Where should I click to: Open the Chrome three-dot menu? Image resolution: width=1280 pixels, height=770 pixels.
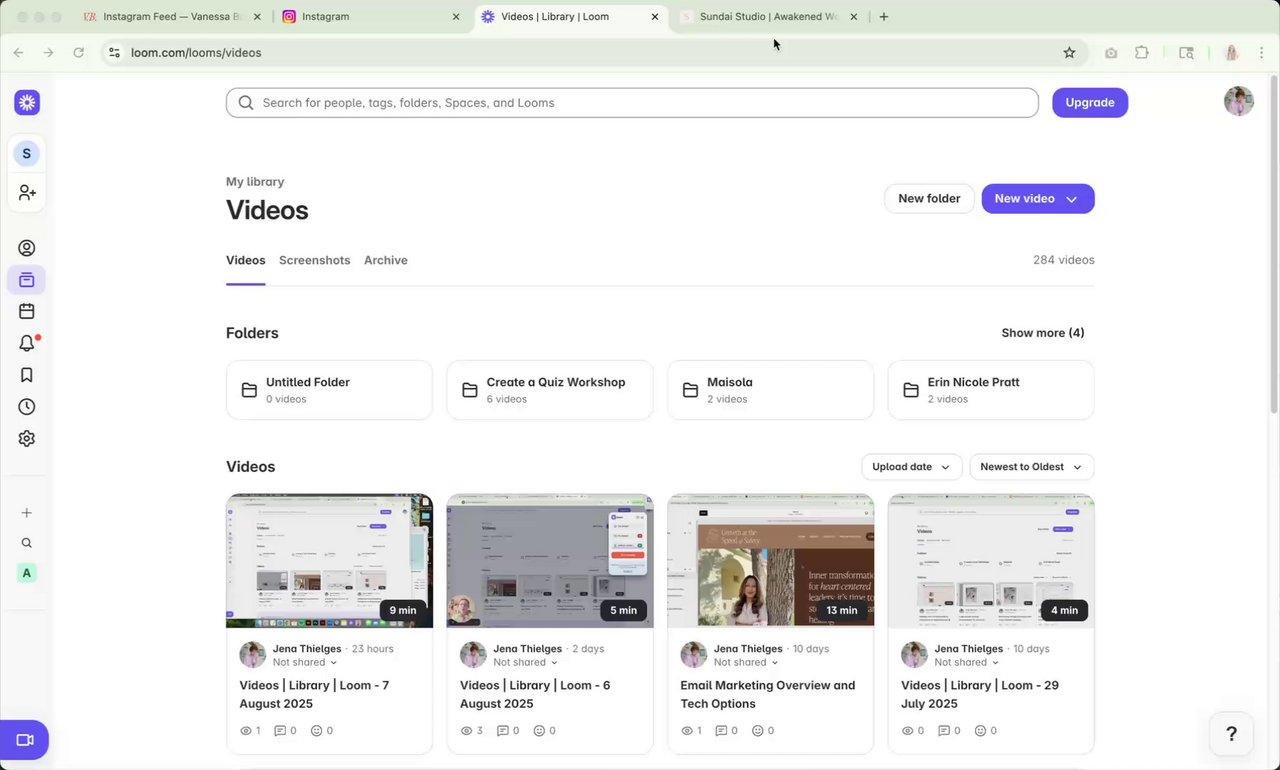coord(1262,53)
